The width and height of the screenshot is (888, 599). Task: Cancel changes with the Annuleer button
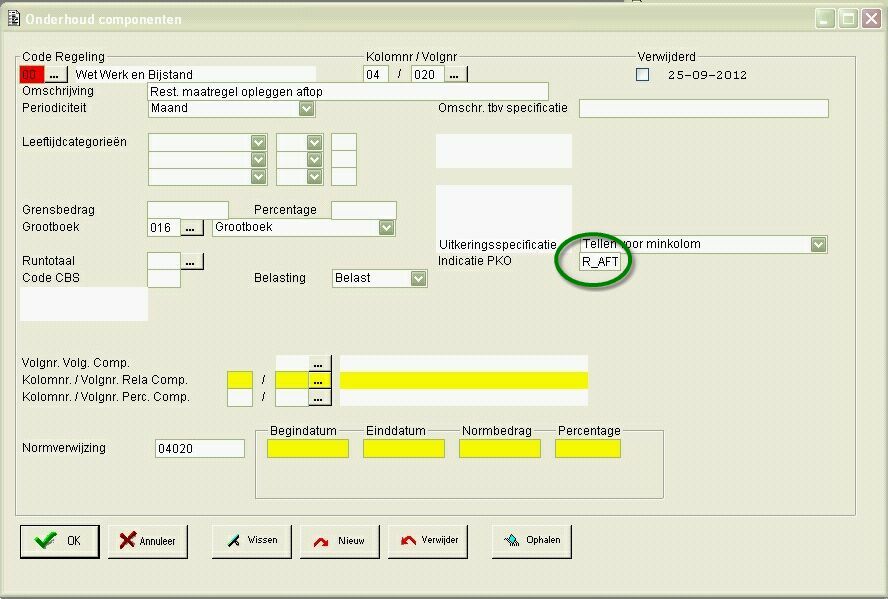[x=148, y=541]
